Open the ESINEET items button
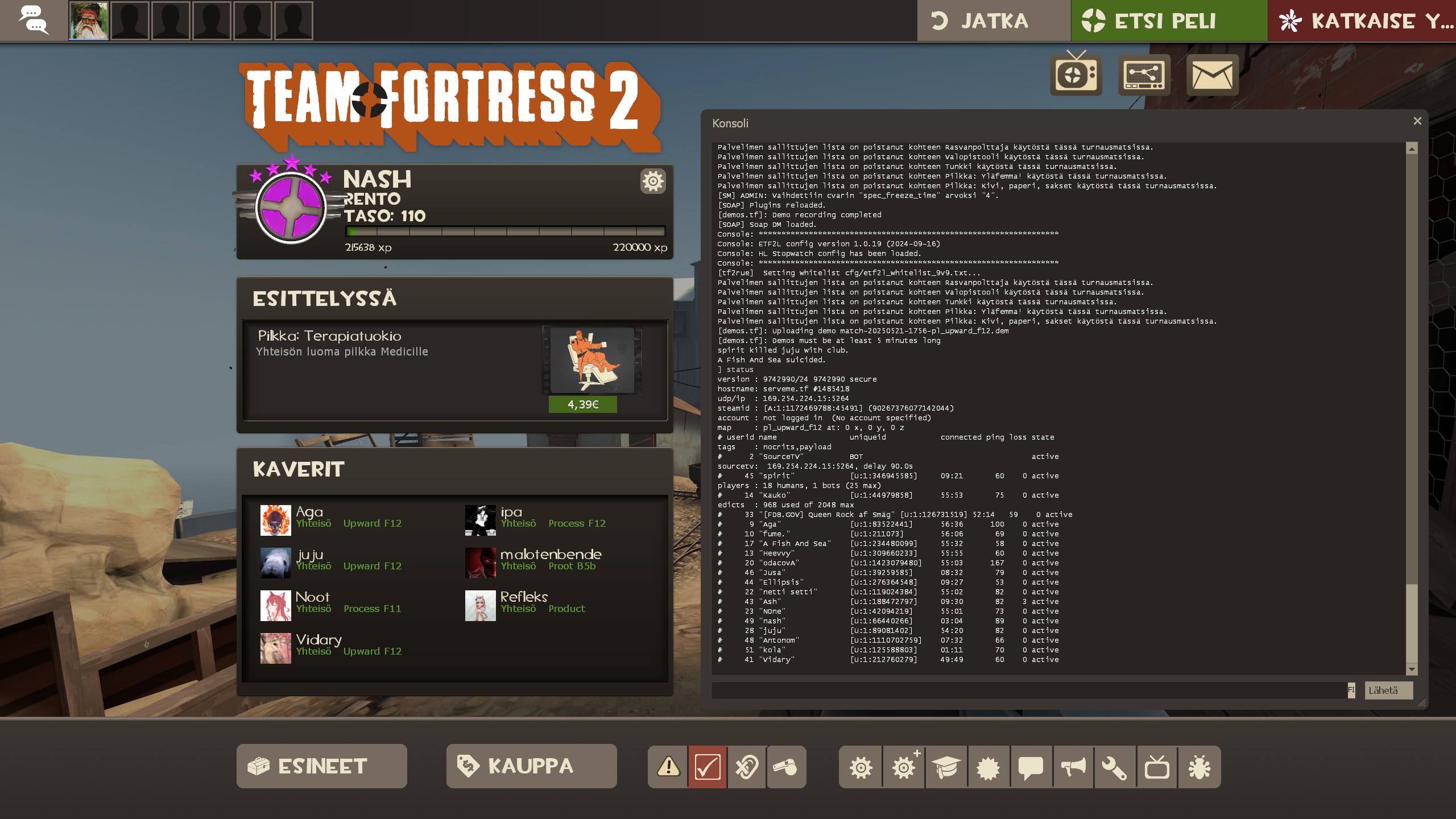 [x=322, y=766]
